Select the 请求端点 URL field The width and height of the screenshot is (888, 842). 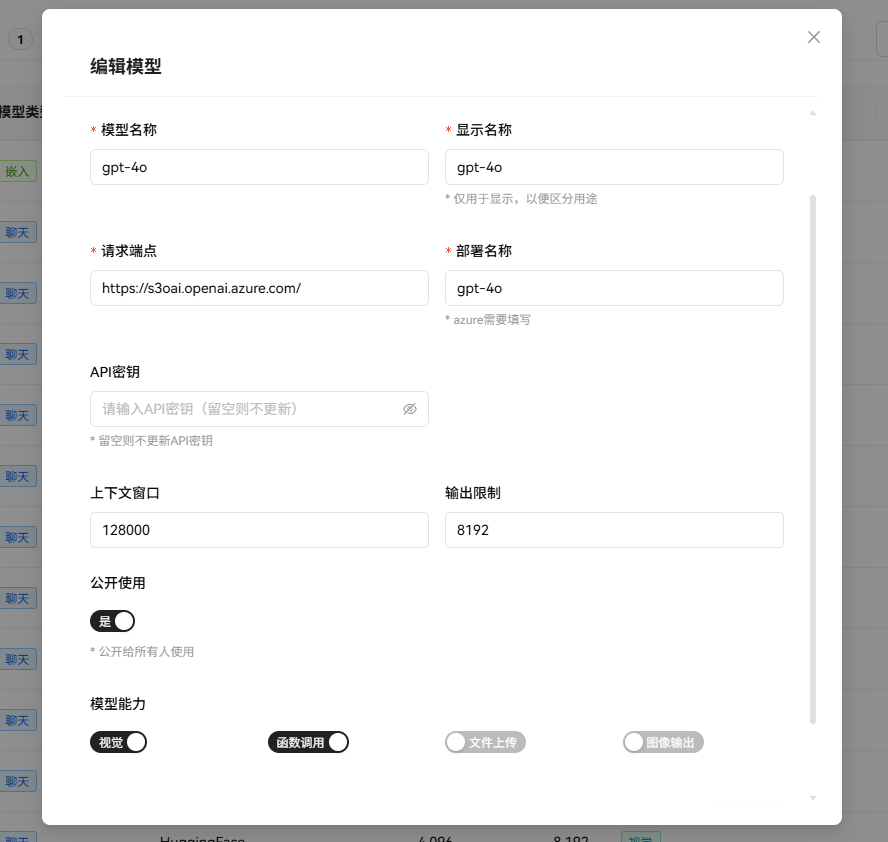tap(259, 288)
